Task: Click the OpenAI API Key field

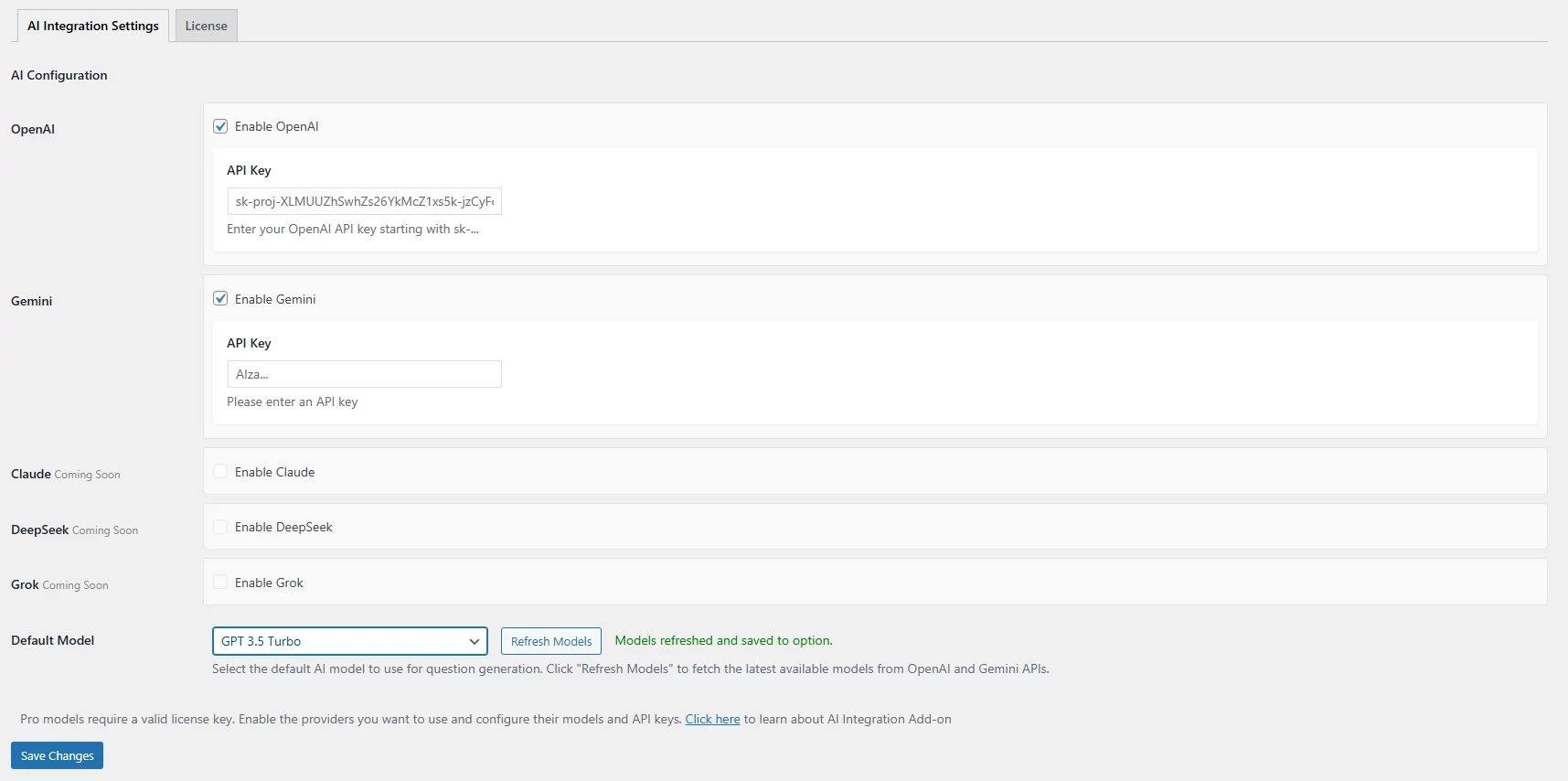Action: click(364, 201)
